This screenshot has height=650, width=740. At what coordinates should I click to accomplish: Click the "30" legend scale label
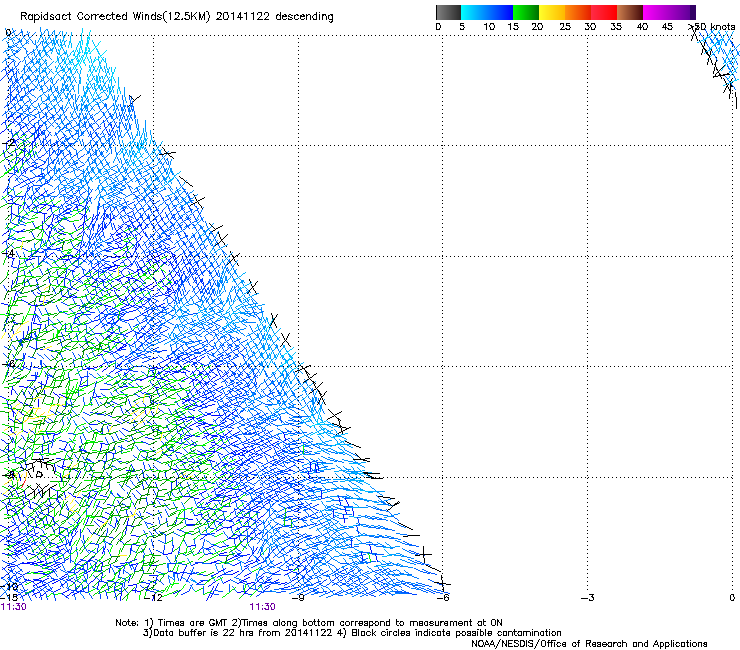pos(590,27)
